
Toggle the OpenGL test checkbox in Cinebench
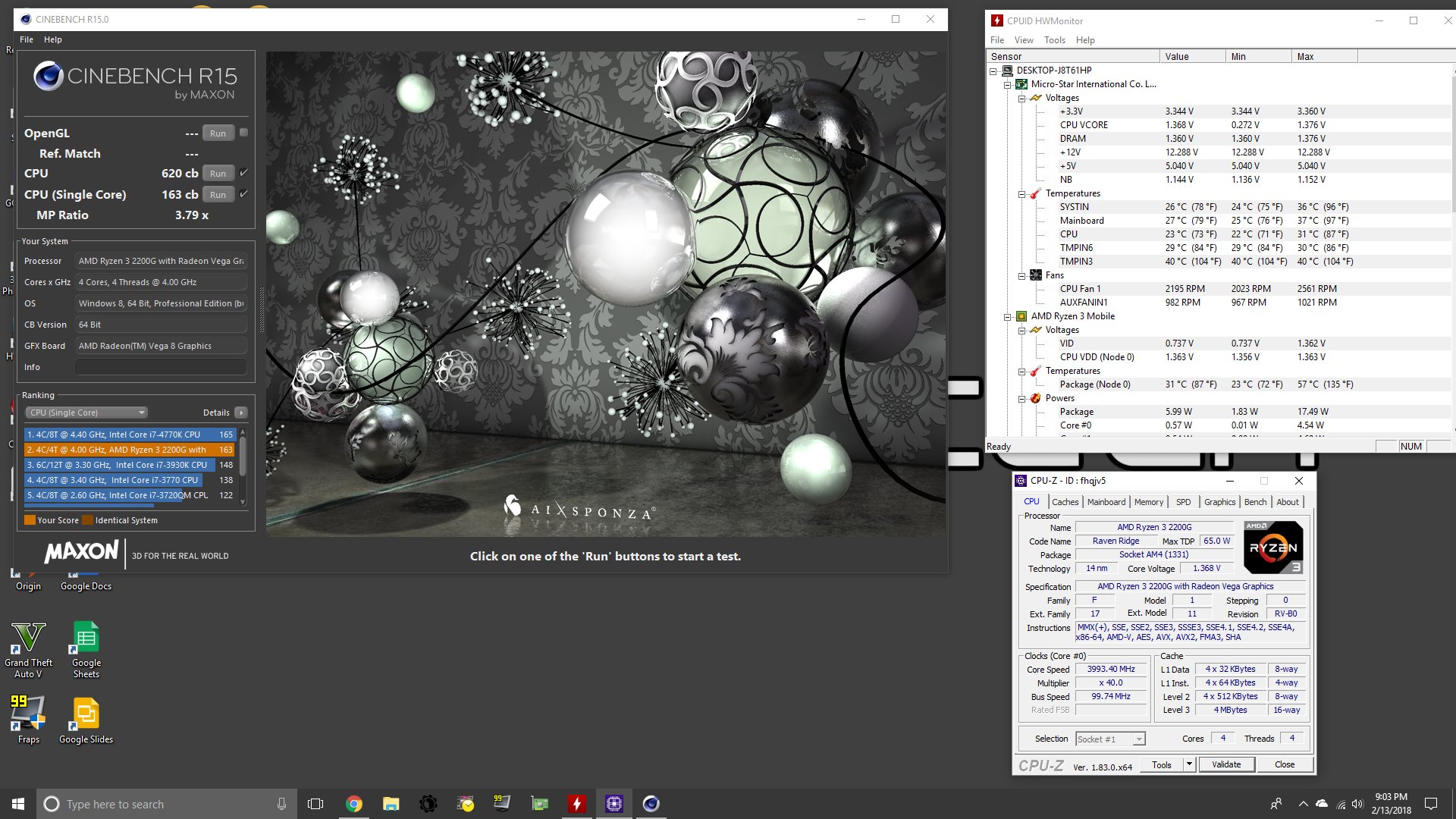[x=243, y=133]
